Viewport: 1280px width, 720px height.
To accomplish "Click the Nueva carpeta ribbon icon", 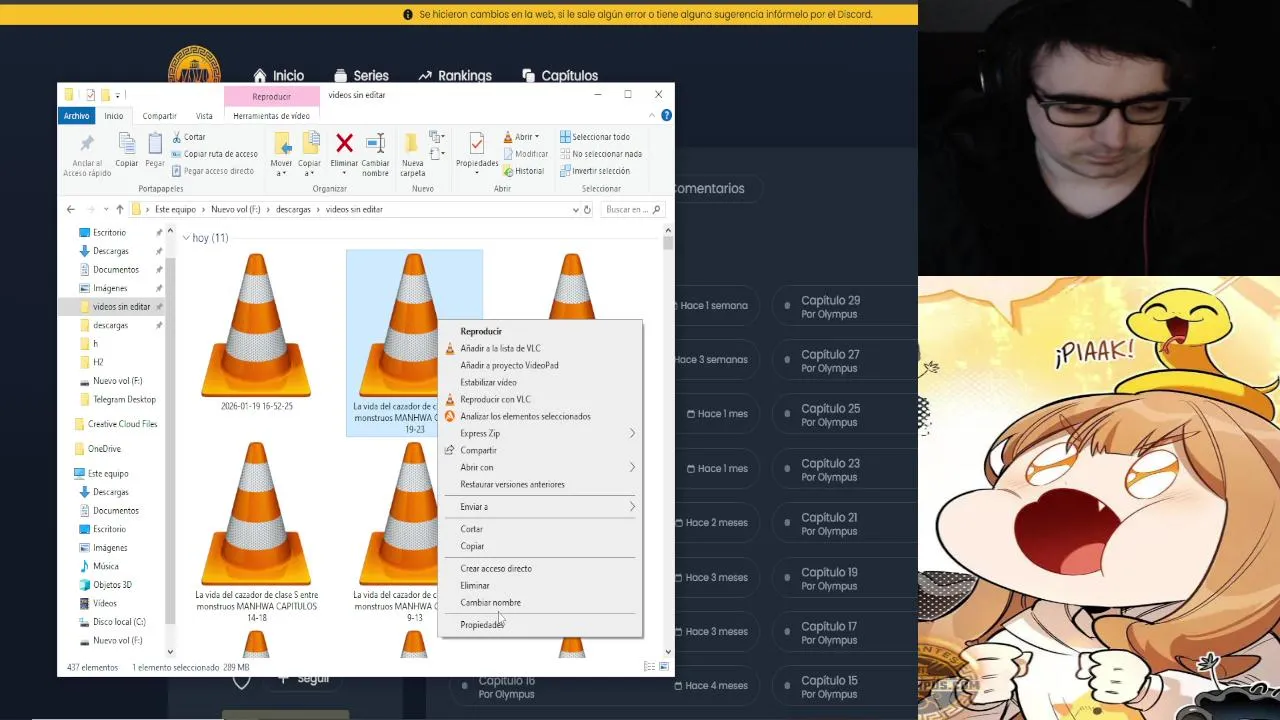I will point(412,154).
